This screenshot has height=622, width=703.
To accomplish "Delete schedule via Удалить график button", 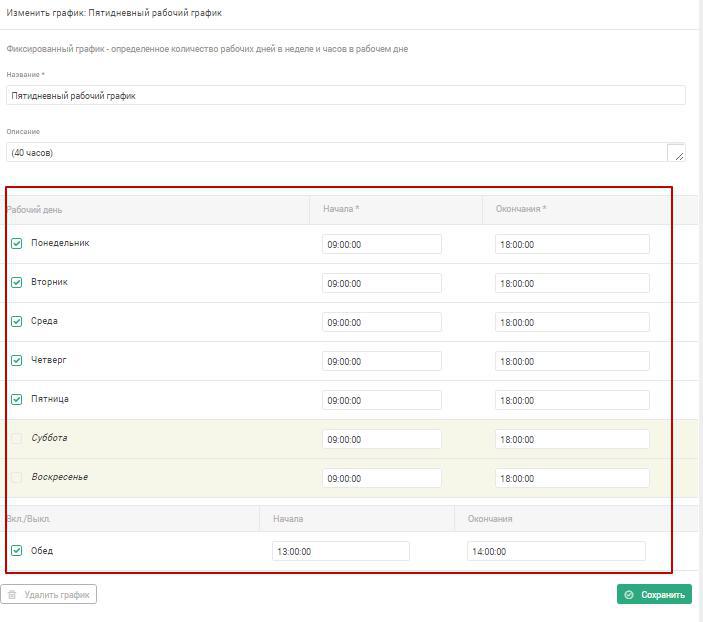I will coord(48,595).
